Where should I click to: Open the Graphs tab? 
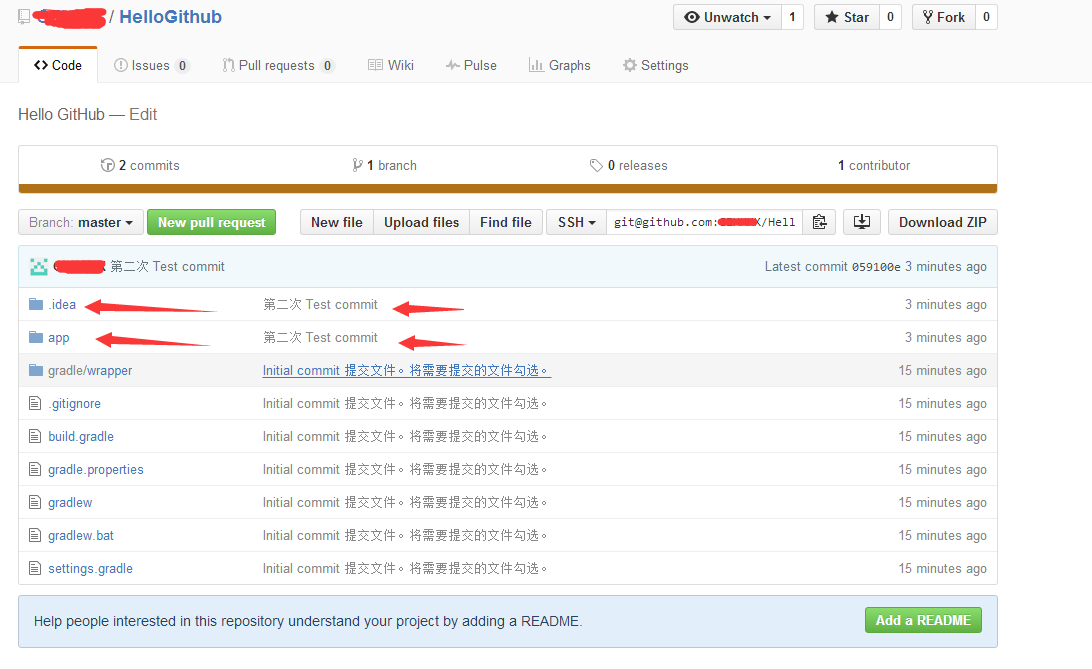[559, 65]
